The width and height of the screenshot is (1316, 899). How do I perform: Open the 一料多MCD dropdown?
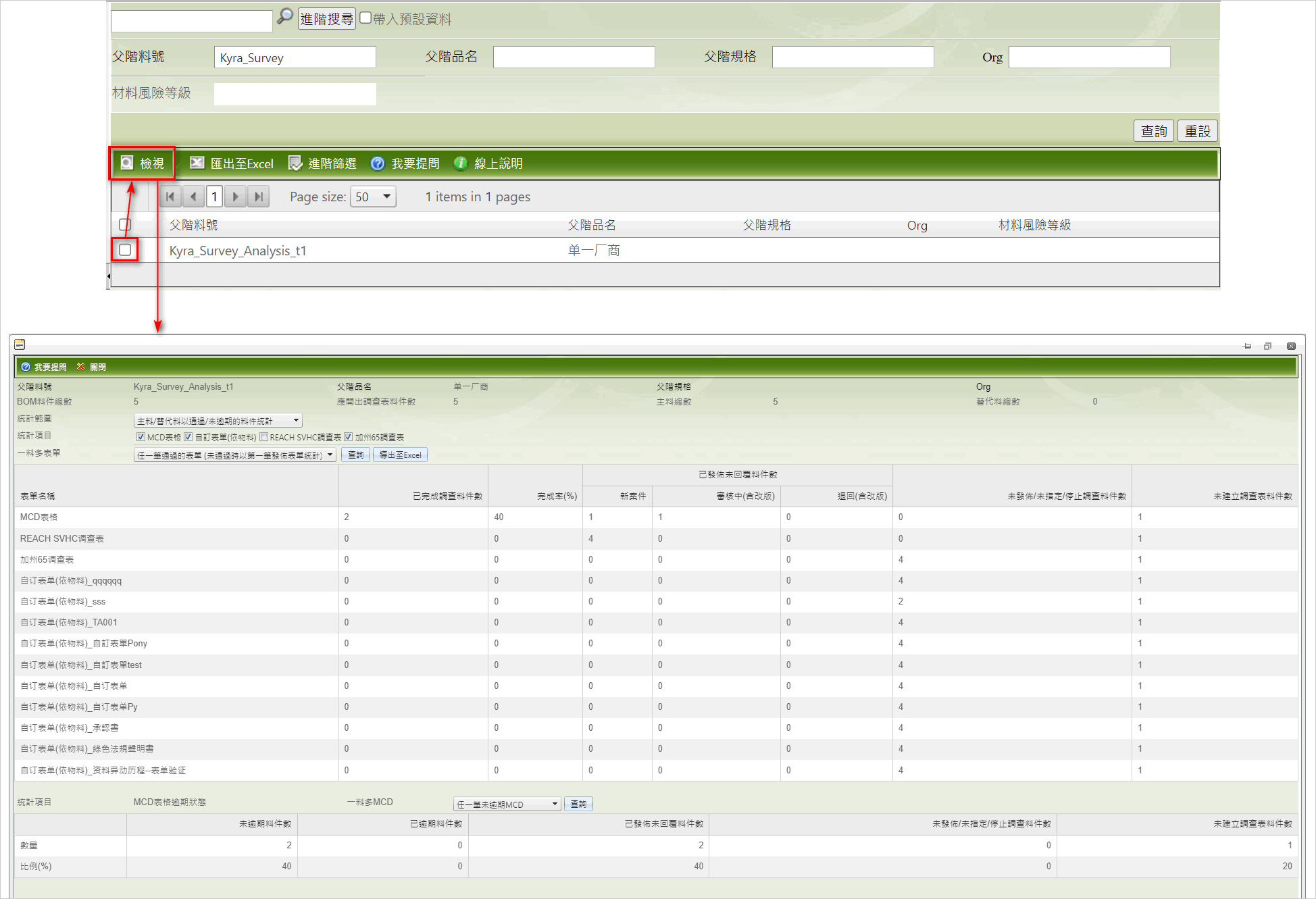(x=507, y=804)
